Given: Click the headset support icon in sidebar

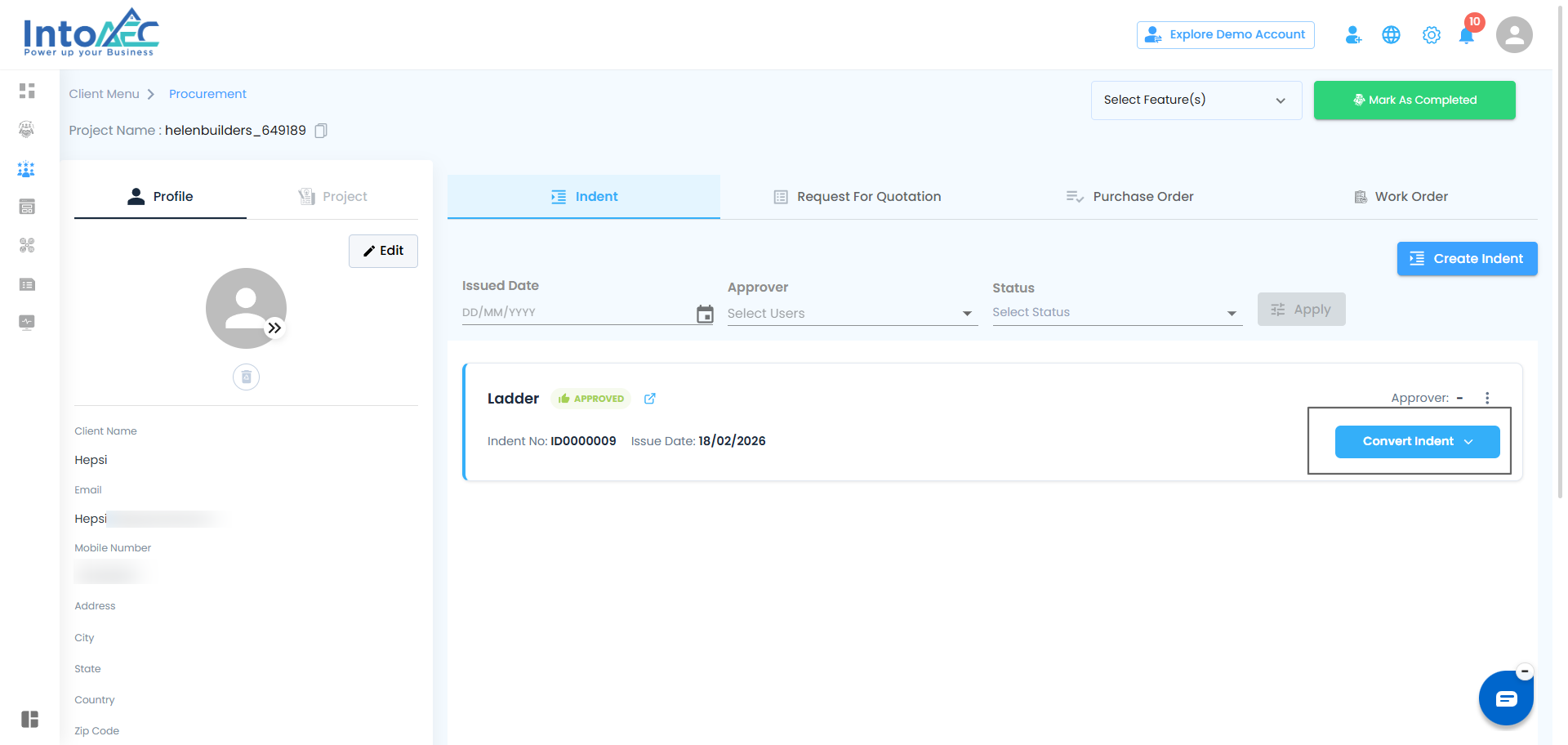Looking at the screenshot, I should (27, 129).
